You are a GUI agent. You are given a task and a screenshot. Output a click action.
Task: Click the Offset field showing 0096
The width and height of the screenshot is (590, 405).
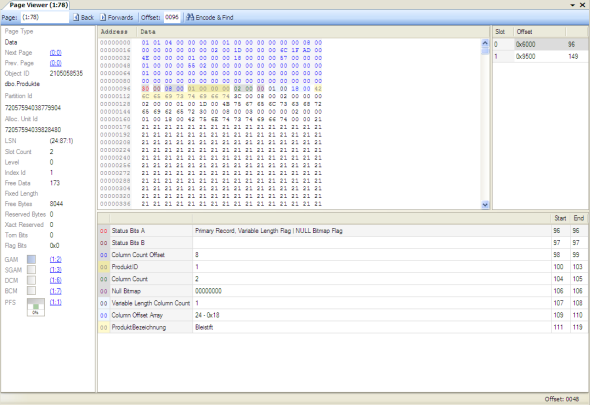[172, 17]
